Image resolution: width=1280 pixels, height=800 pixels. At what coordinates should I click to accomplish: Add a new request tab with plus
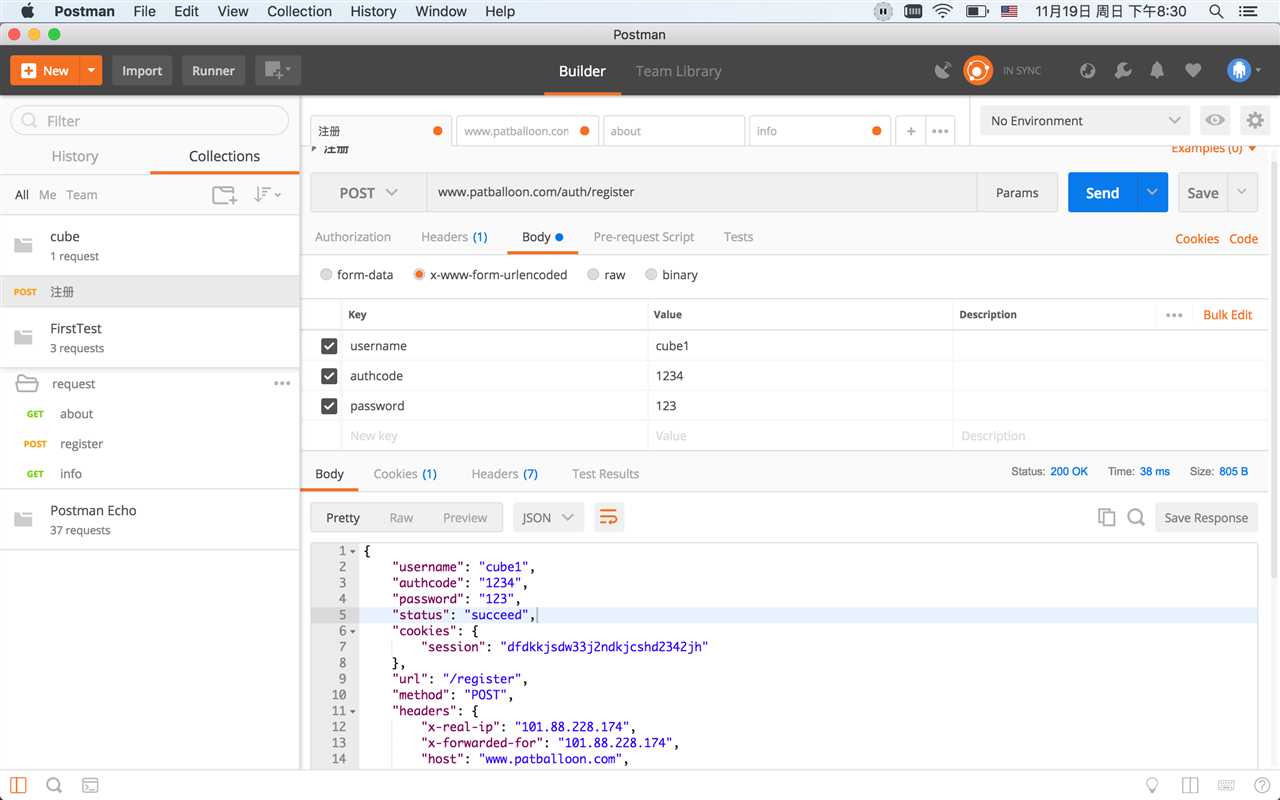coord(911,131)
